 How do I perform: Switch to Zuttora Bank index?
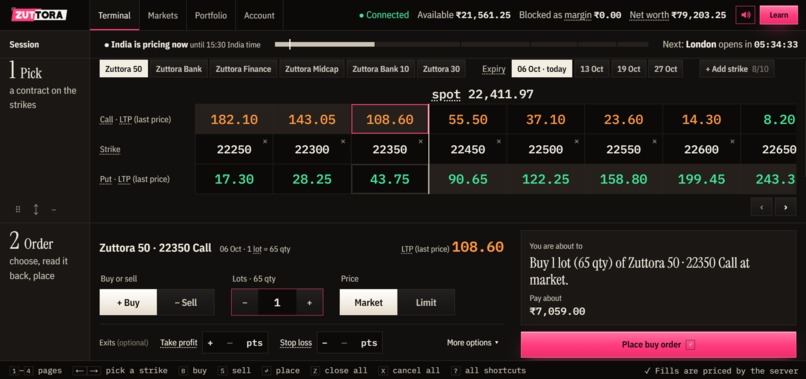pyautogui.click(x=179, y=69)
